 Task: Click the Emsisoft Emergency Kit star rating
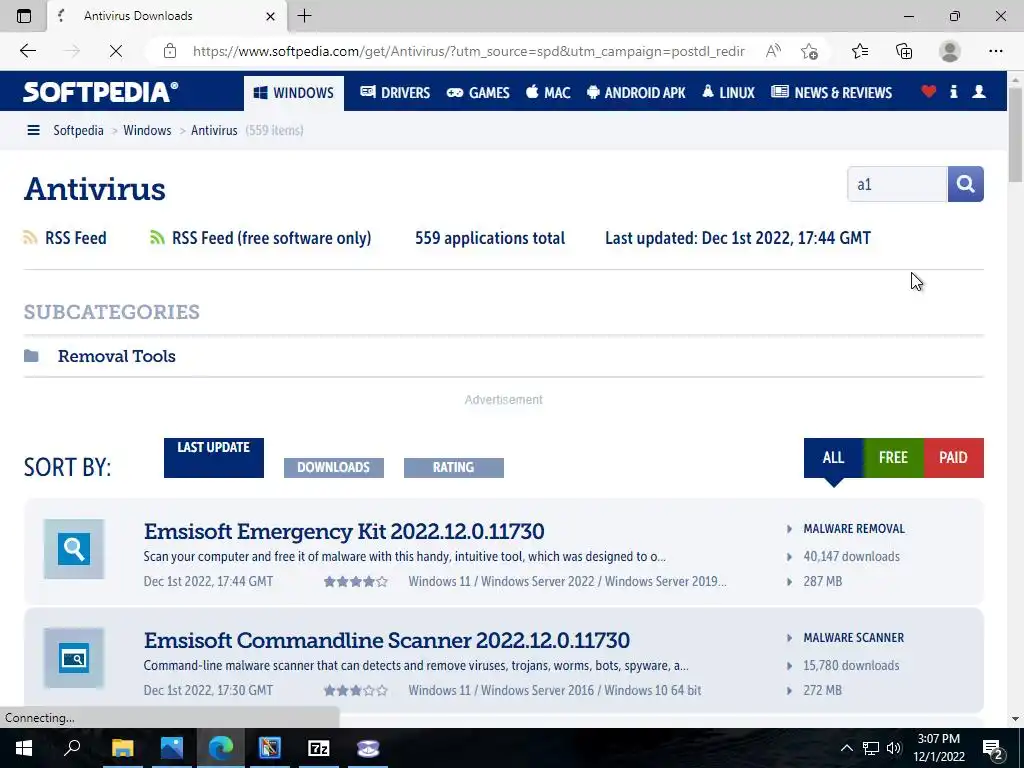tap(356, 581)
